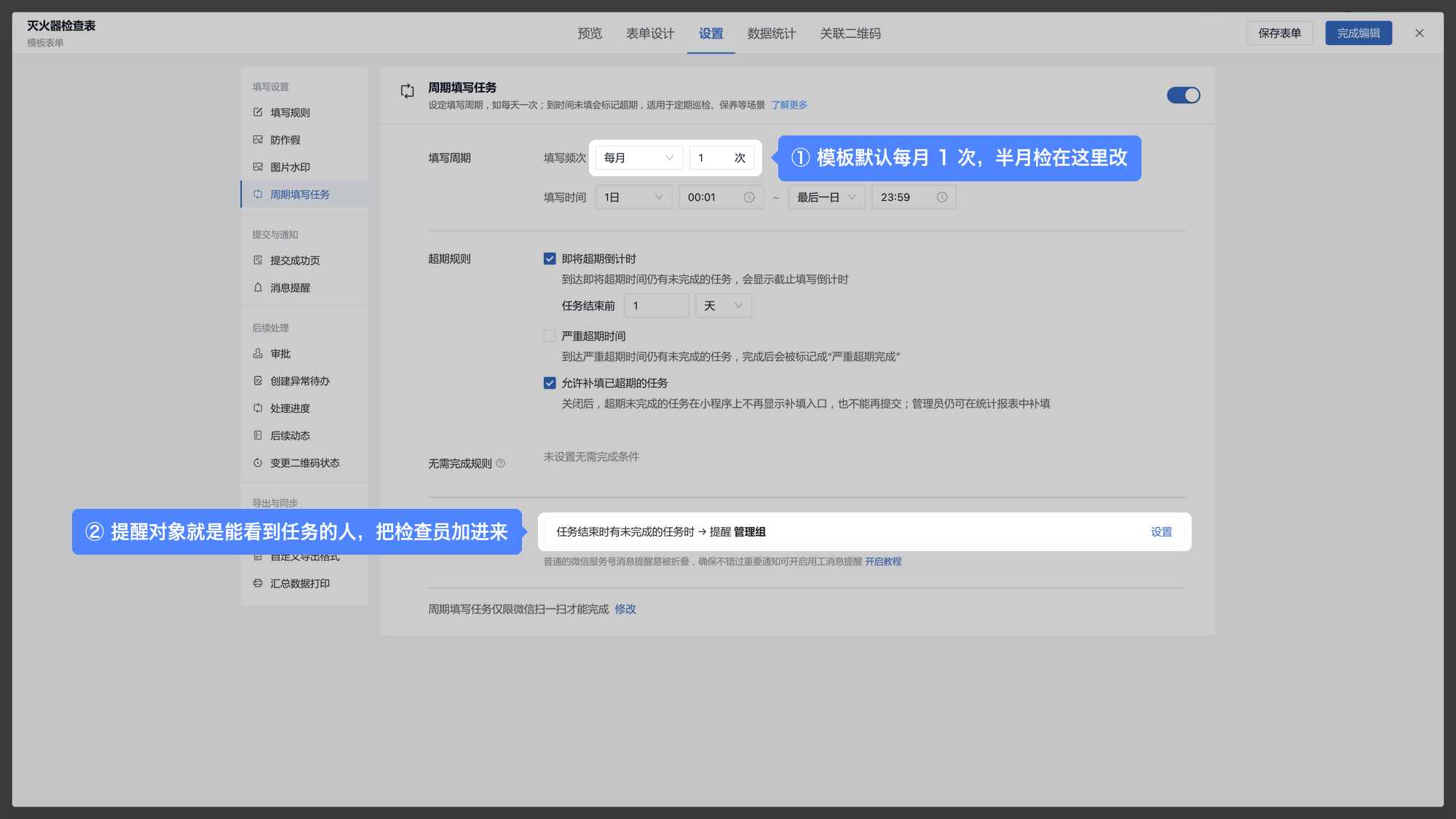
Task: Open the 最后一日 end day dropdown
Action: pos(826,197)
